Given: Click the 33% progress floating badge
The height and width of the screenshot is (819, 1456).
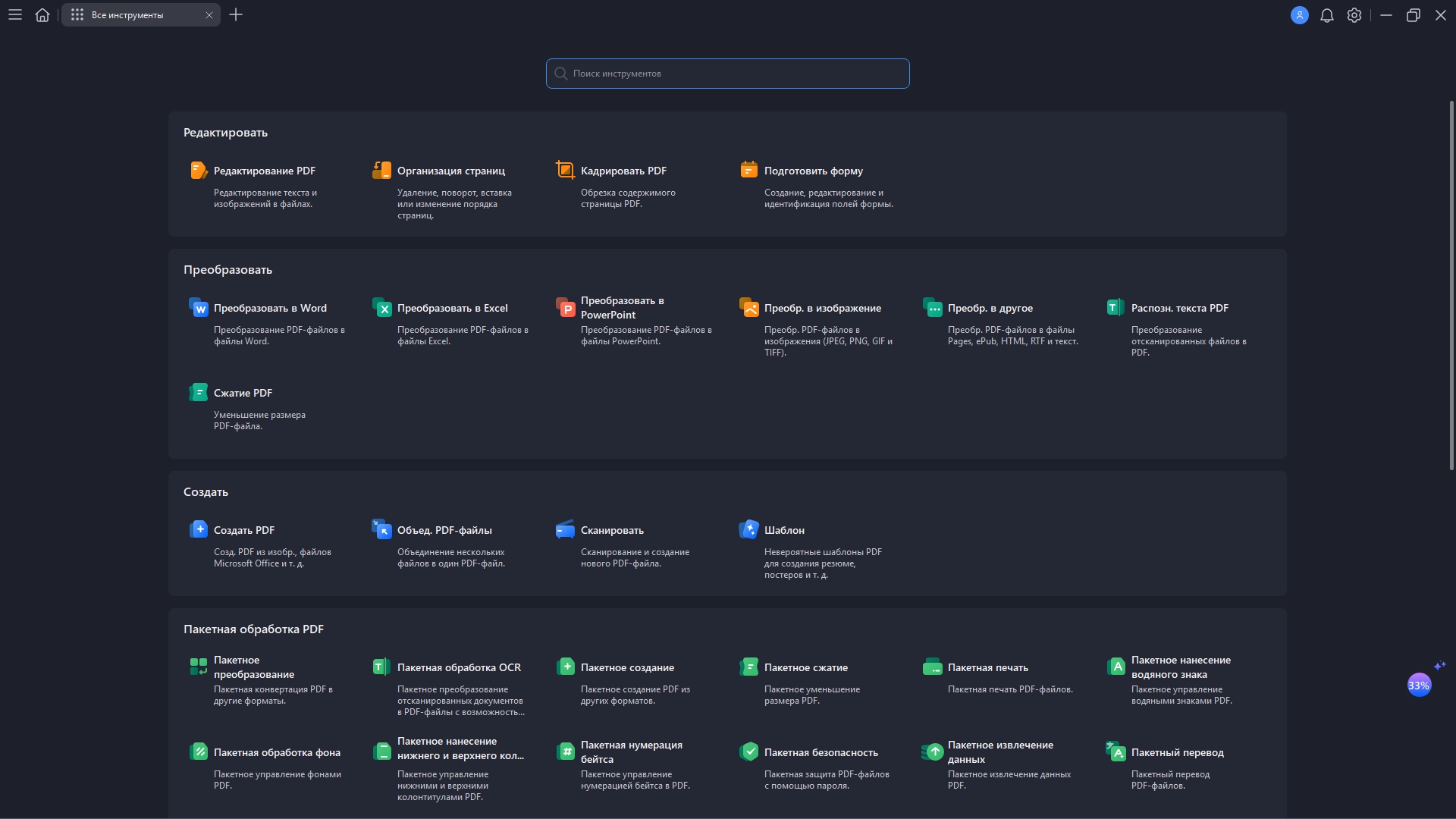Looking at the screenshot, I should tap(1418, 686).
